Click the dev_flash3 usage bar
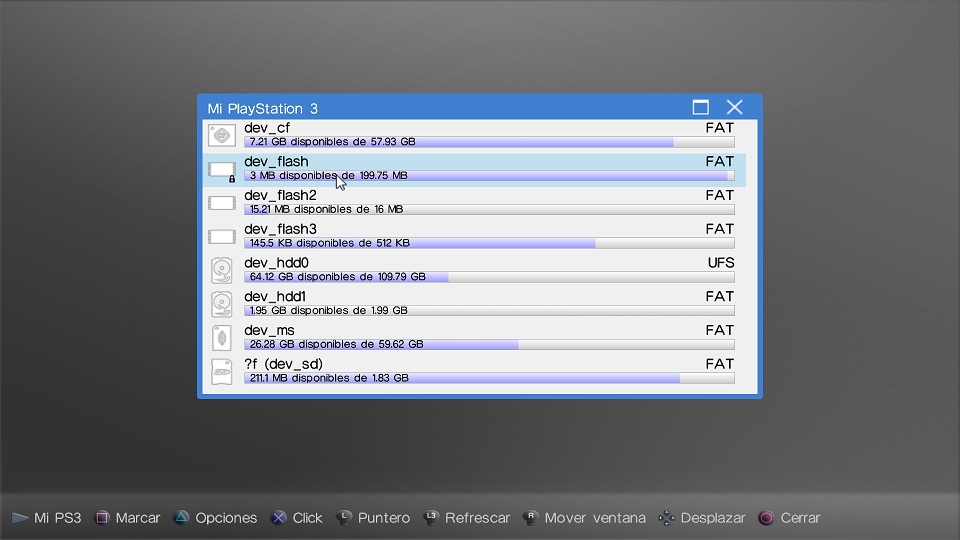The height and width of the screenshot is (540, 960). [489, 243]
